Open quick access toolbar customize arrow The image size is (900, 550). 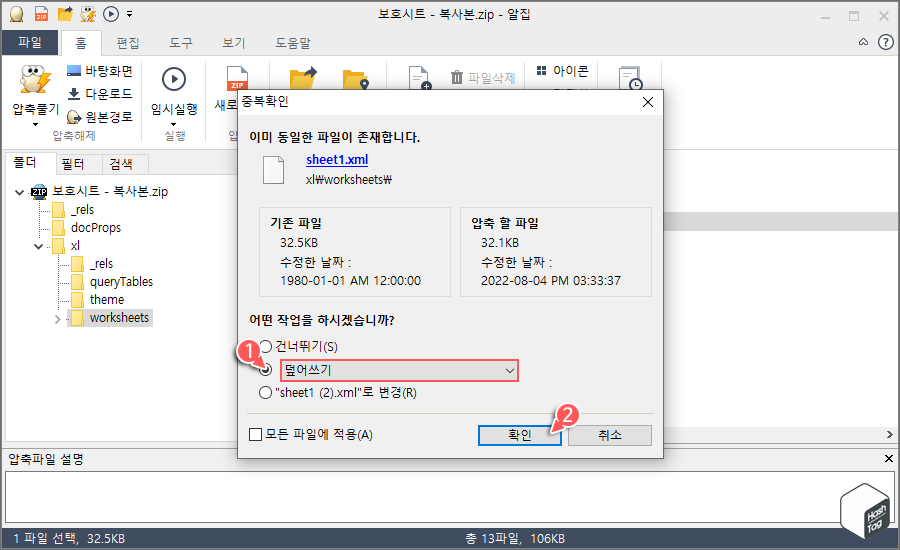130,14
